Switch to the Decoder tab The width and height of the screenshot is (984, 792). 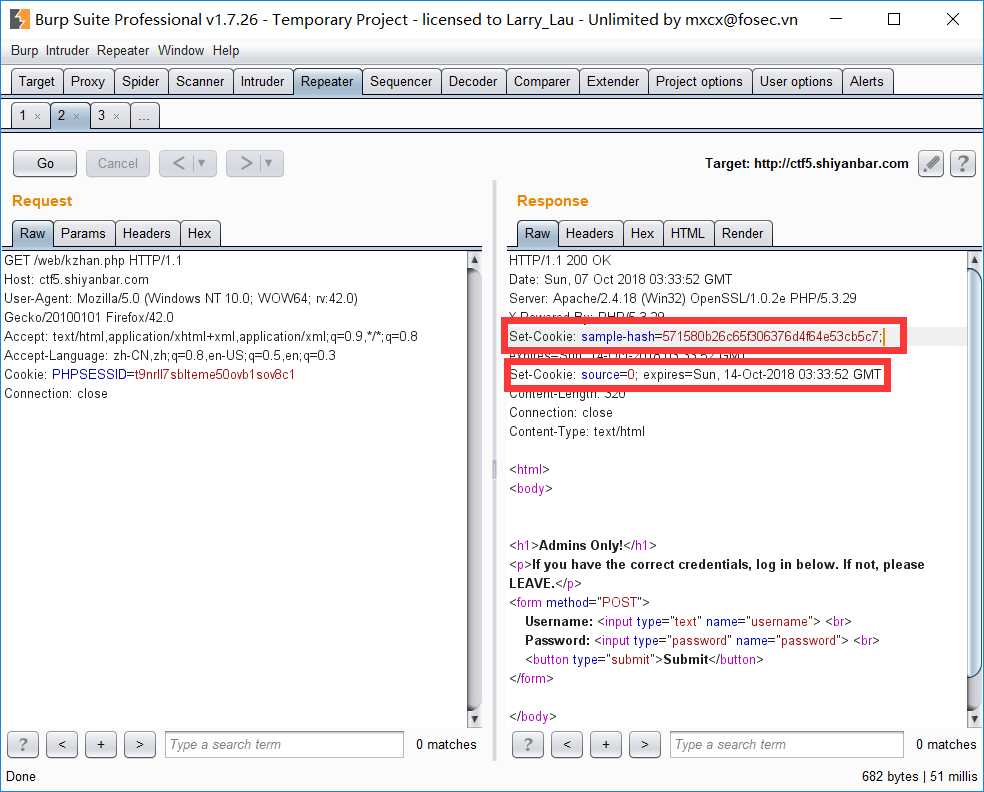[x=473, y=82]
